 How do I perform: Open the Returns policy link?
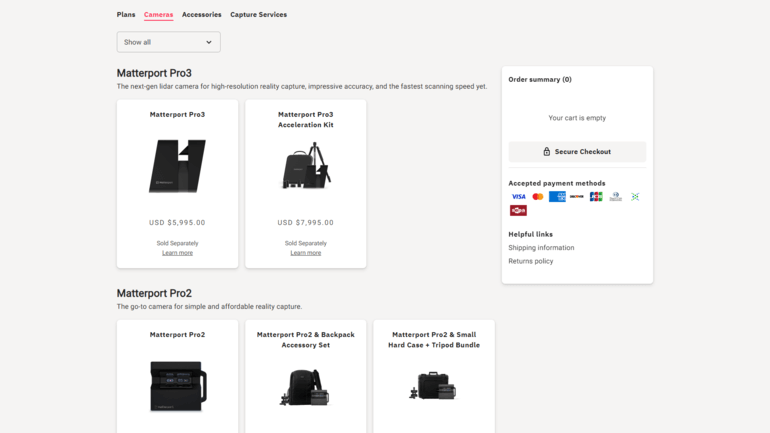pos(530,261)
